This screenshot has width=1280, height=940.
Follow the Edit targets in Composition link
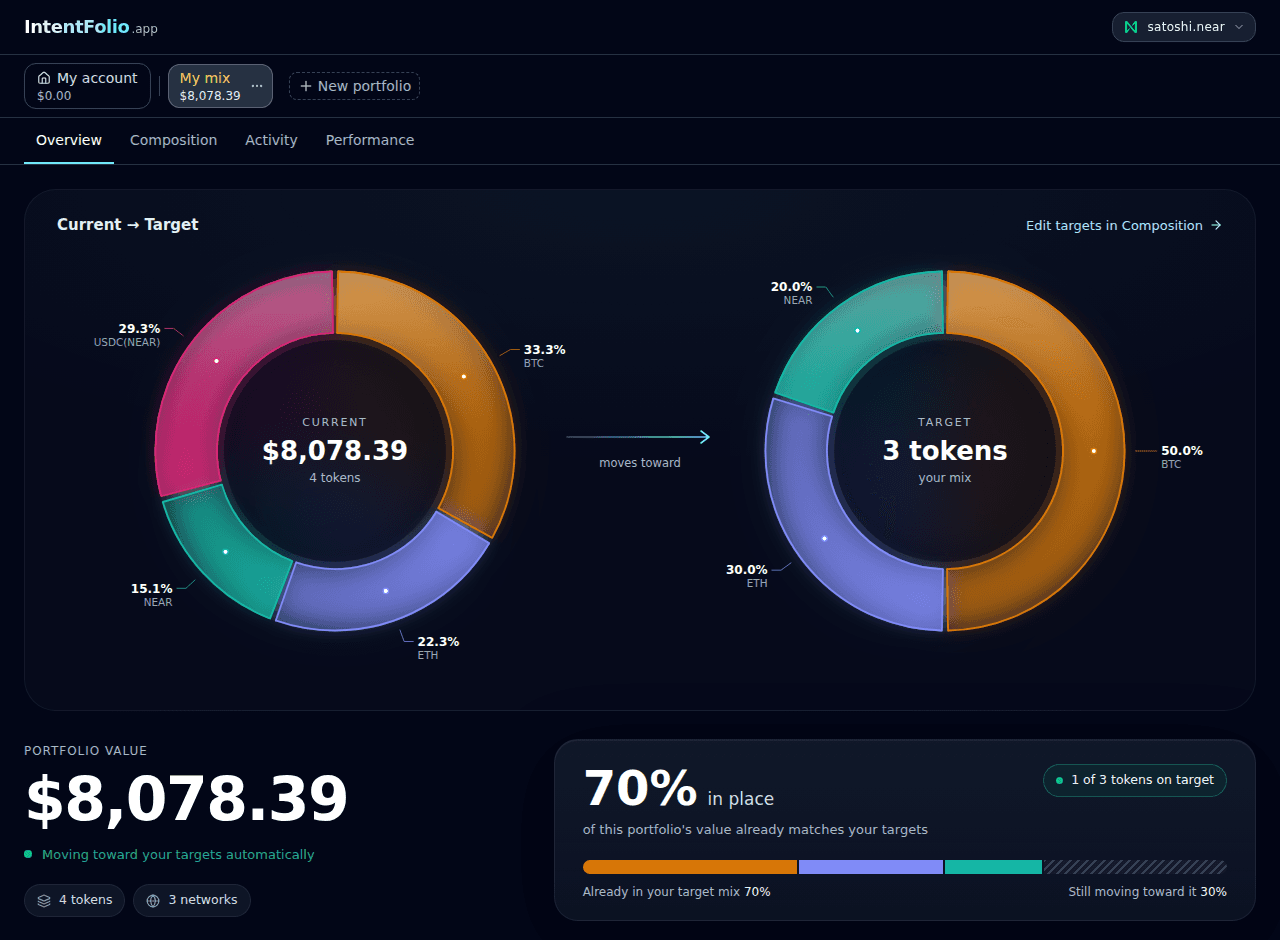coord(1124,225)
